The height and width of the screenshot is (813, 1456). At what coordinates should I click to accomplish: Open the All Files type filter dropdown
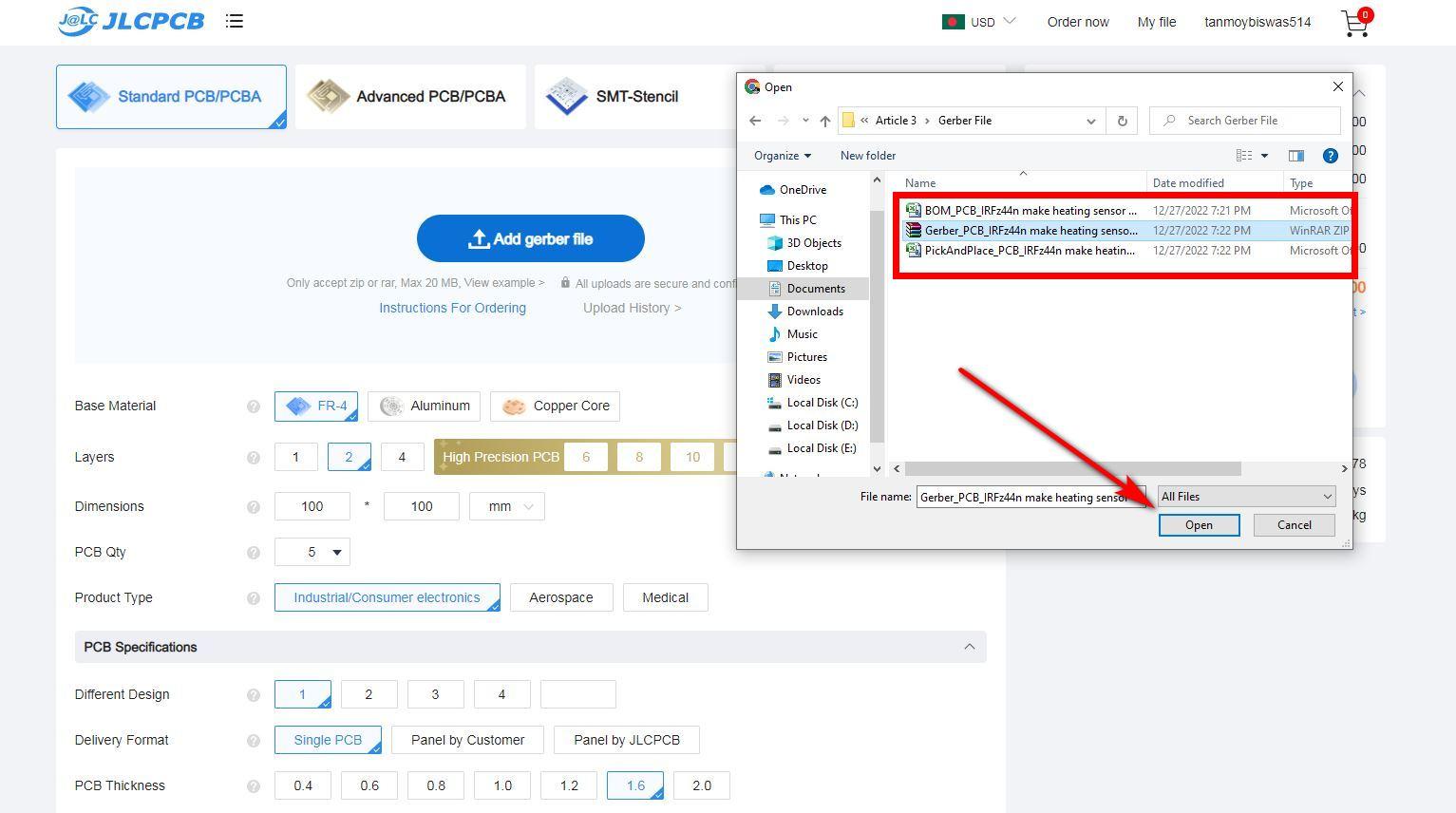(x=1246, y=497)
